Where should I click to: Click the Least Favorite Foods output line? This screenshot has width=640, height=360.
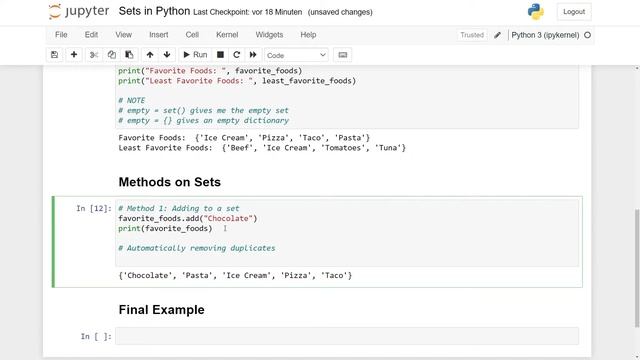262,148
